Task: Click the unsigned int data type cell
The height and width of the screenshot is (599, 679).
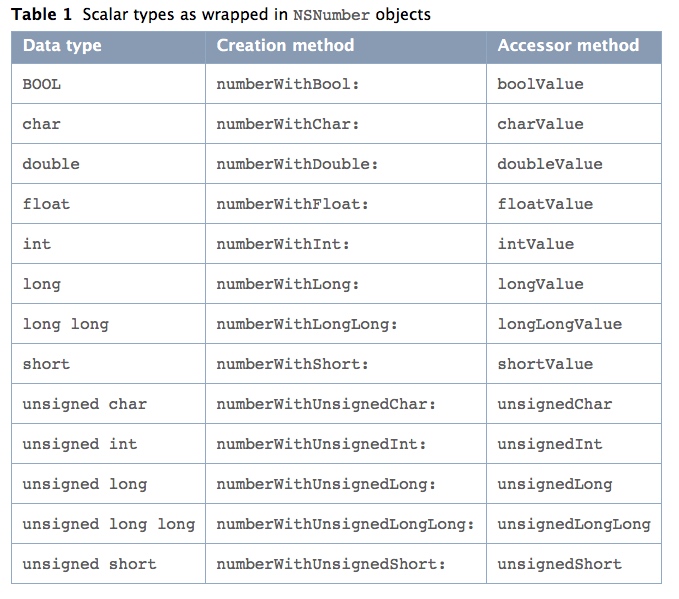Action: [x=108, y=444]
